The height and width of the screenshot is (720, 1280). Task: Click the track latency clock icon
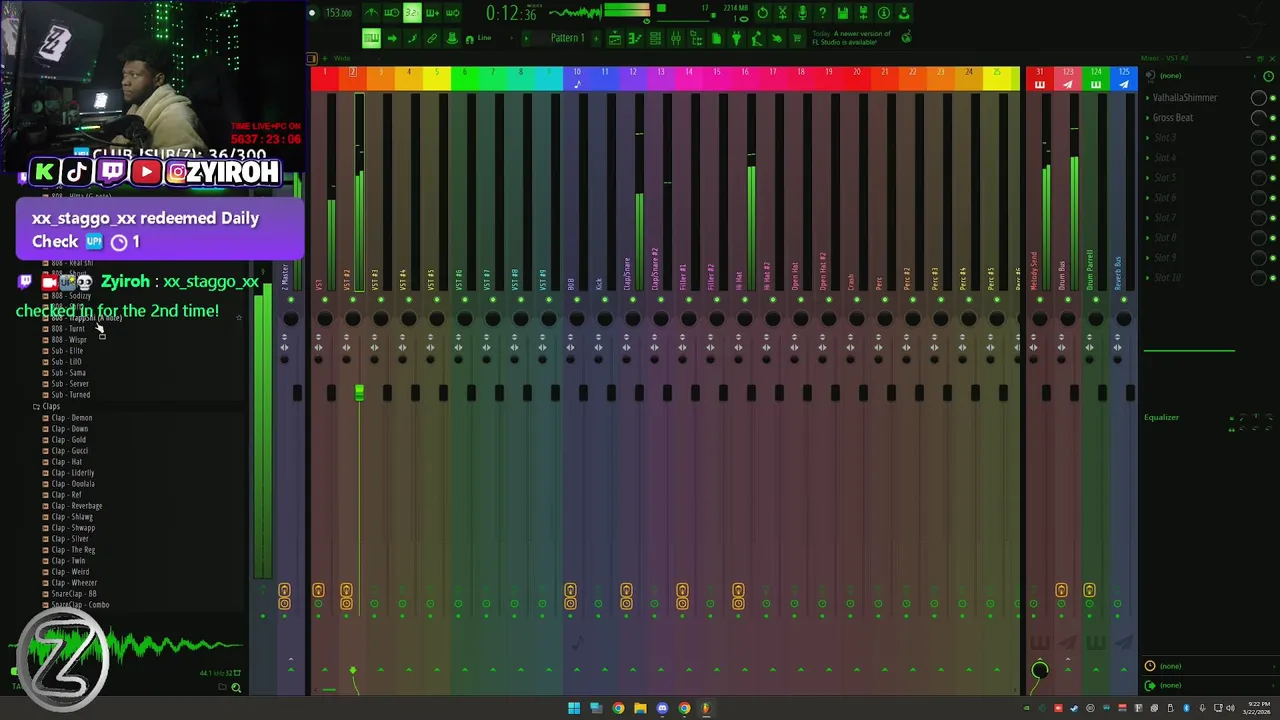point(1150,666)
